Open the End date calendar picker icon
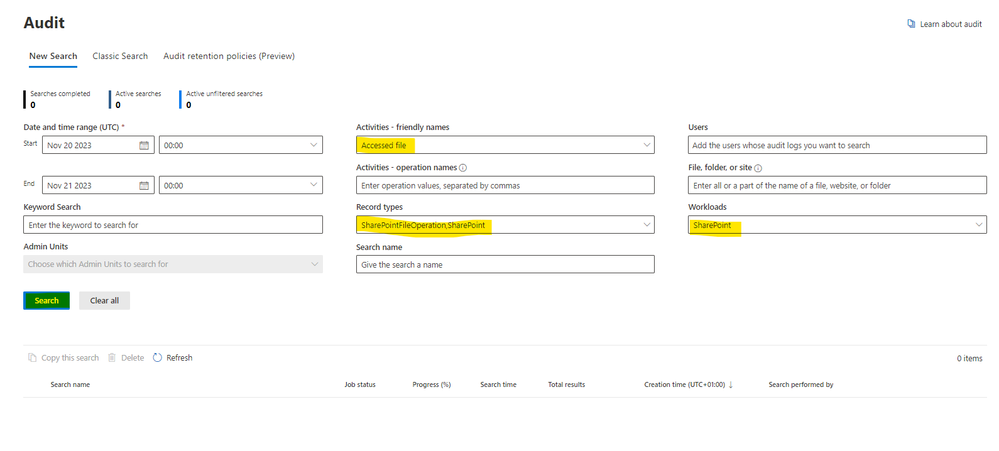The width and height of the screenshot is (999, 451). click(x=144, y=185)
